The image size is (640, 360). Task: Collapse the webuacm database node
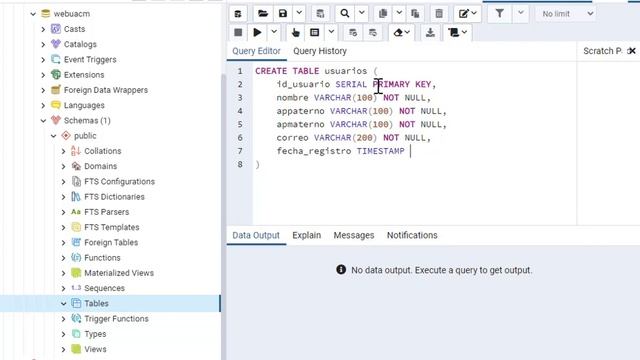(x=33, y=14)
